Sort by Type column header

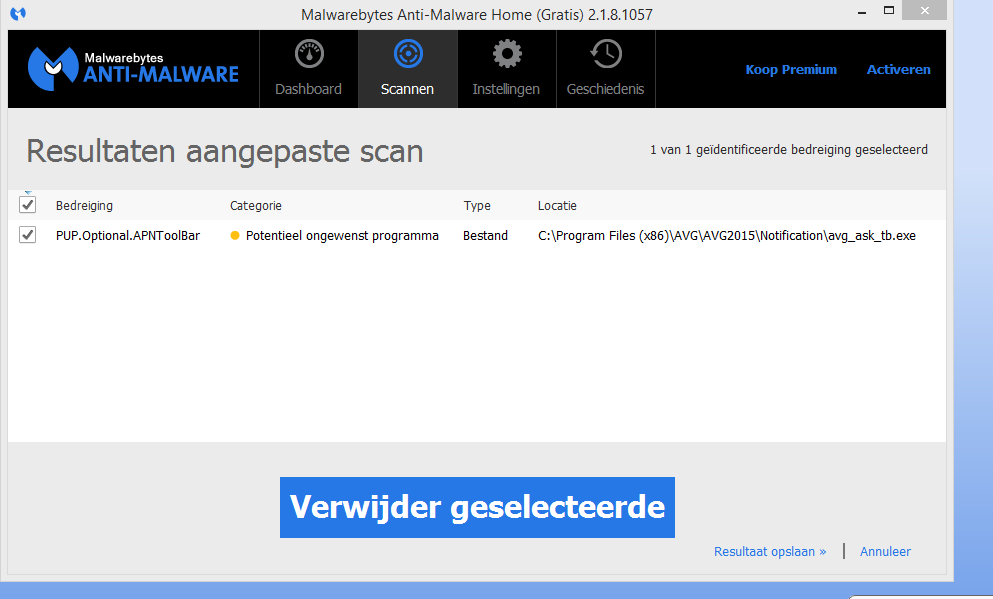tap(477, 206)
